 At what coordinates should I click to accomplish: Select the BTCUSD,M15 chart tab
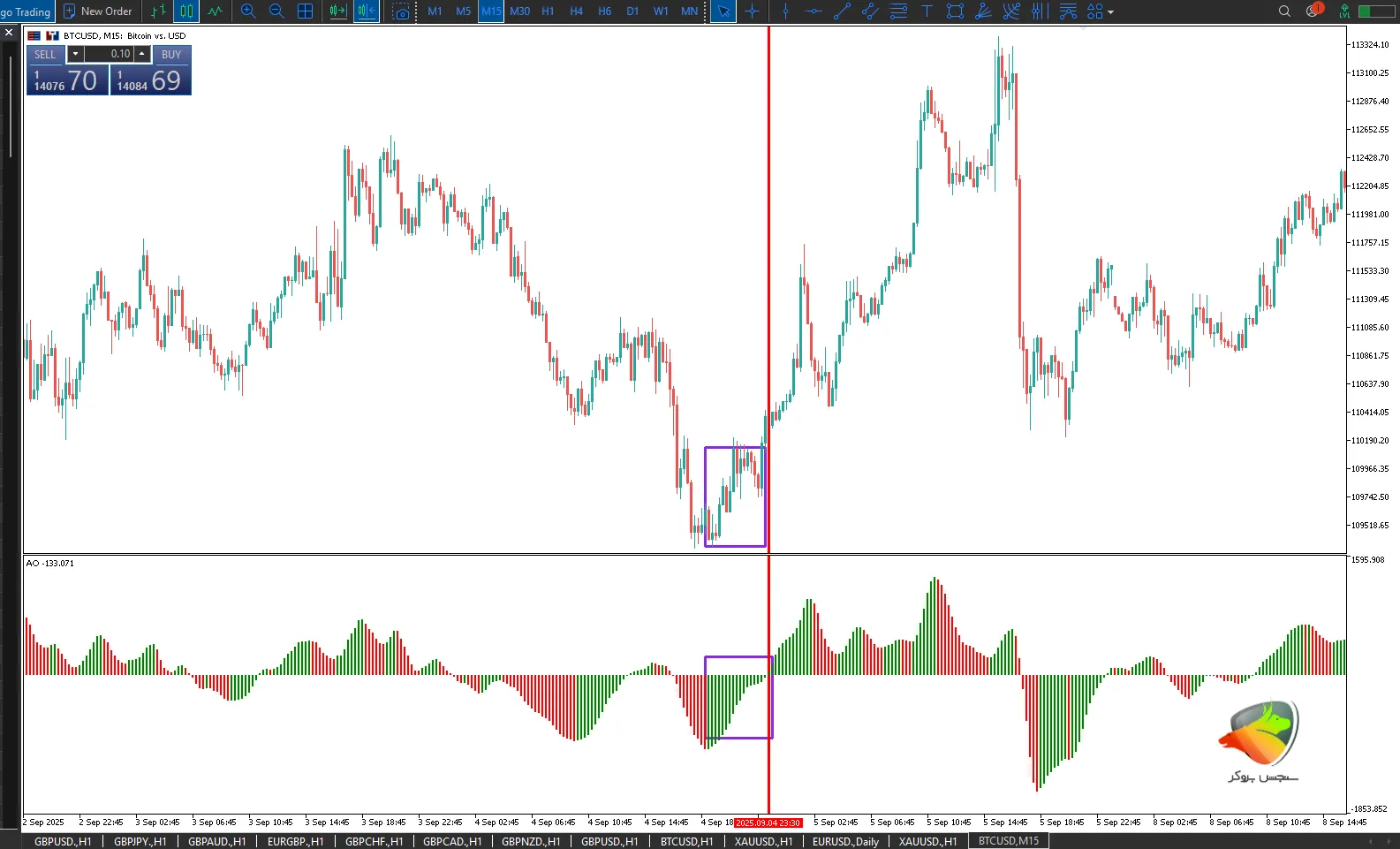[x=1008, y=841]
